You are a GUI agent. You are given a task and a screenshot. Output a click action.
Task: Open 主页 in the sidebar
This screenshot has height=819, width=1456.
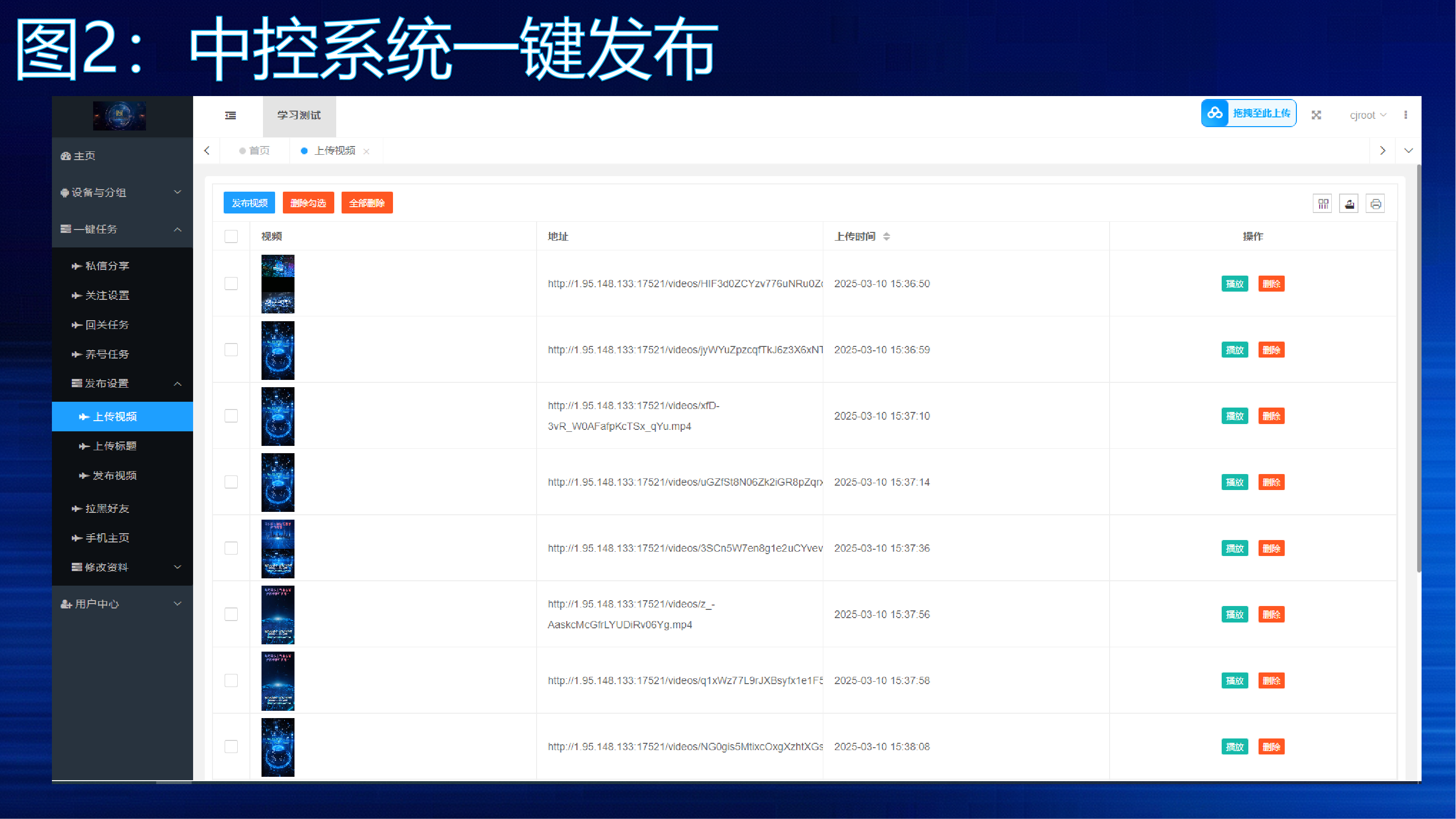pos(123,156)
